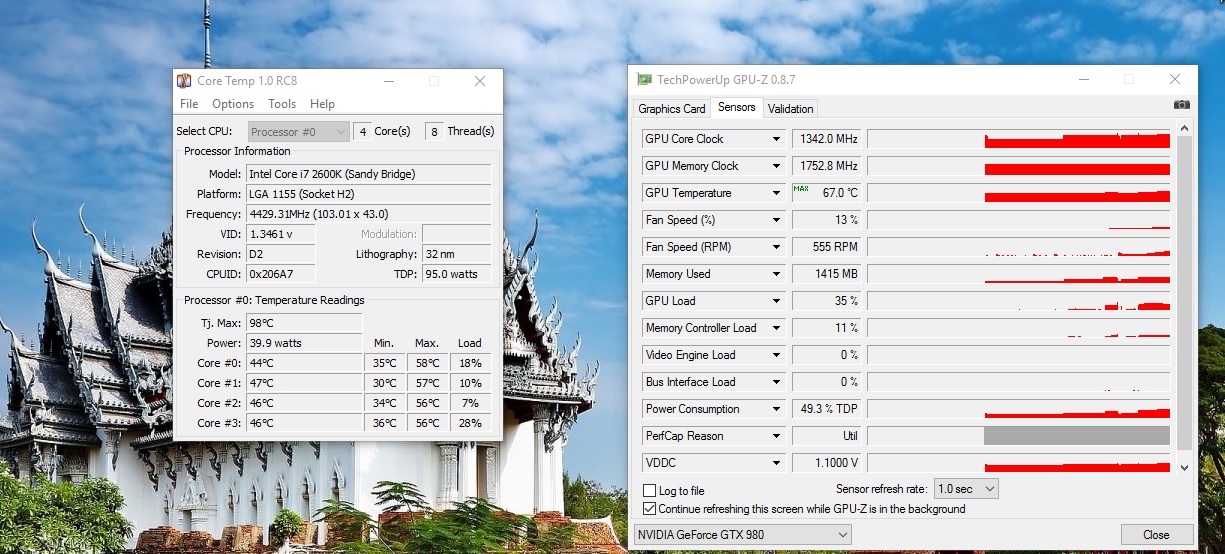The width and height of the screenshot is (1225, 554).
Task: Open the File menu in Core Temp
Action: (189, 104)
